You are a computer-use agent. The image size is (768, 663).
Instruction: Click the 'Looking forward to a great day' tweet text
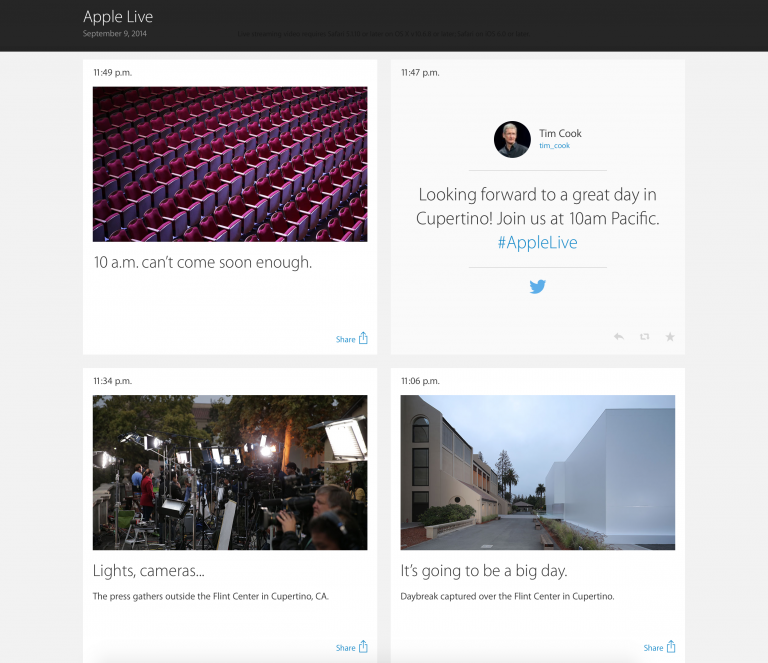(x=537, y=206)
